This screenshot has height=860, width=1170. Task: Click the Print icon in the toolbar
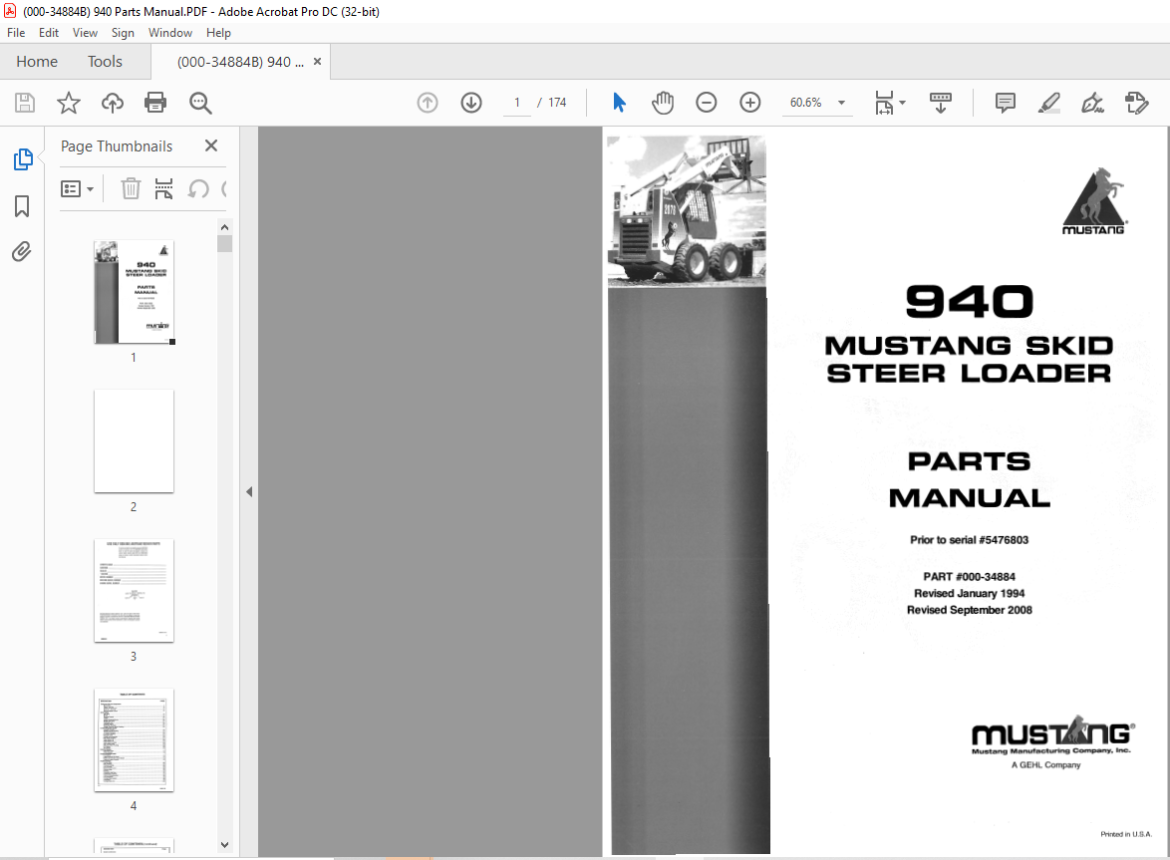(156, 102)
